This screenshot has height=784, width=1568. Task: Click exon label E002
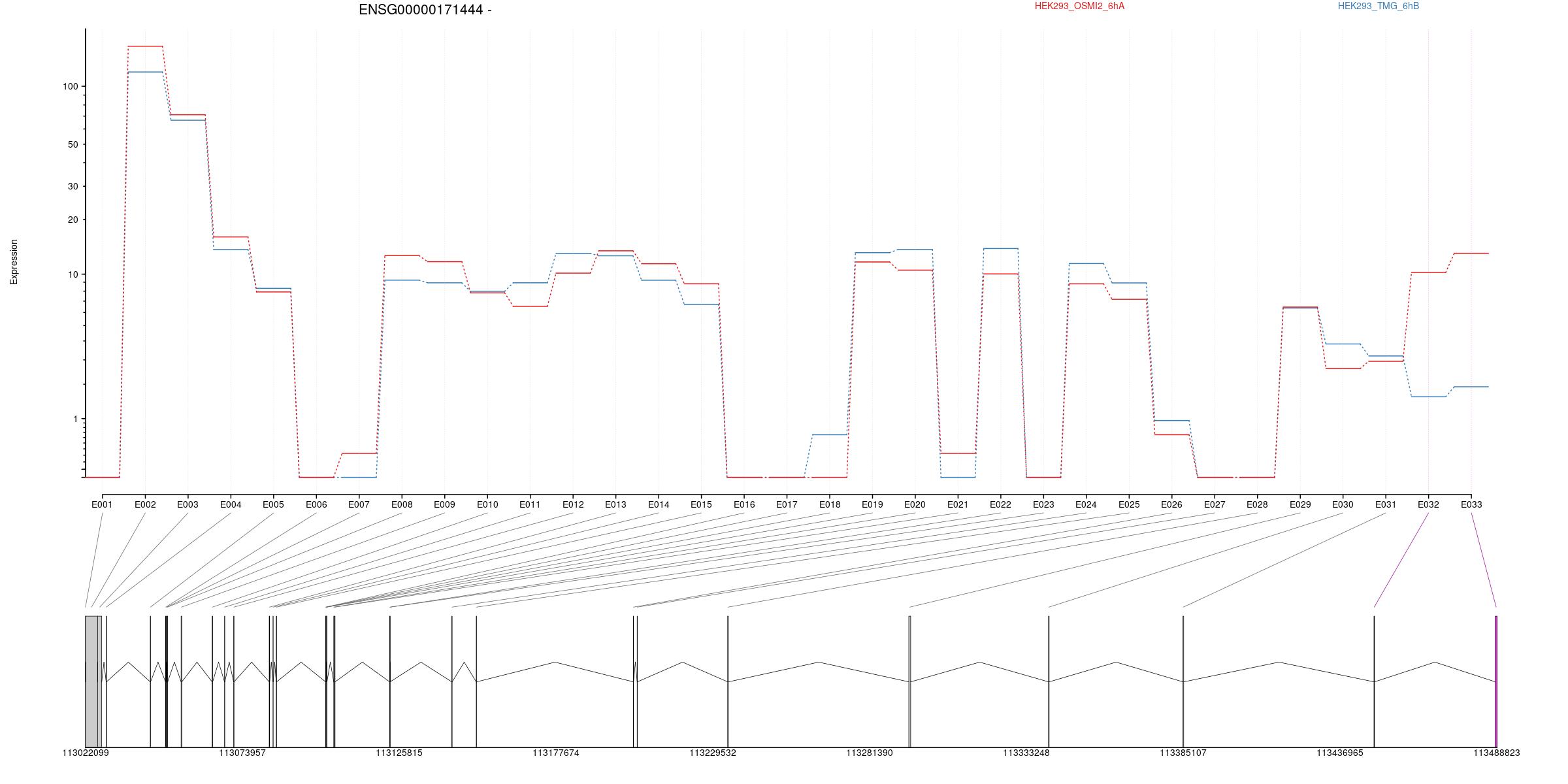(x=145, y=504)
